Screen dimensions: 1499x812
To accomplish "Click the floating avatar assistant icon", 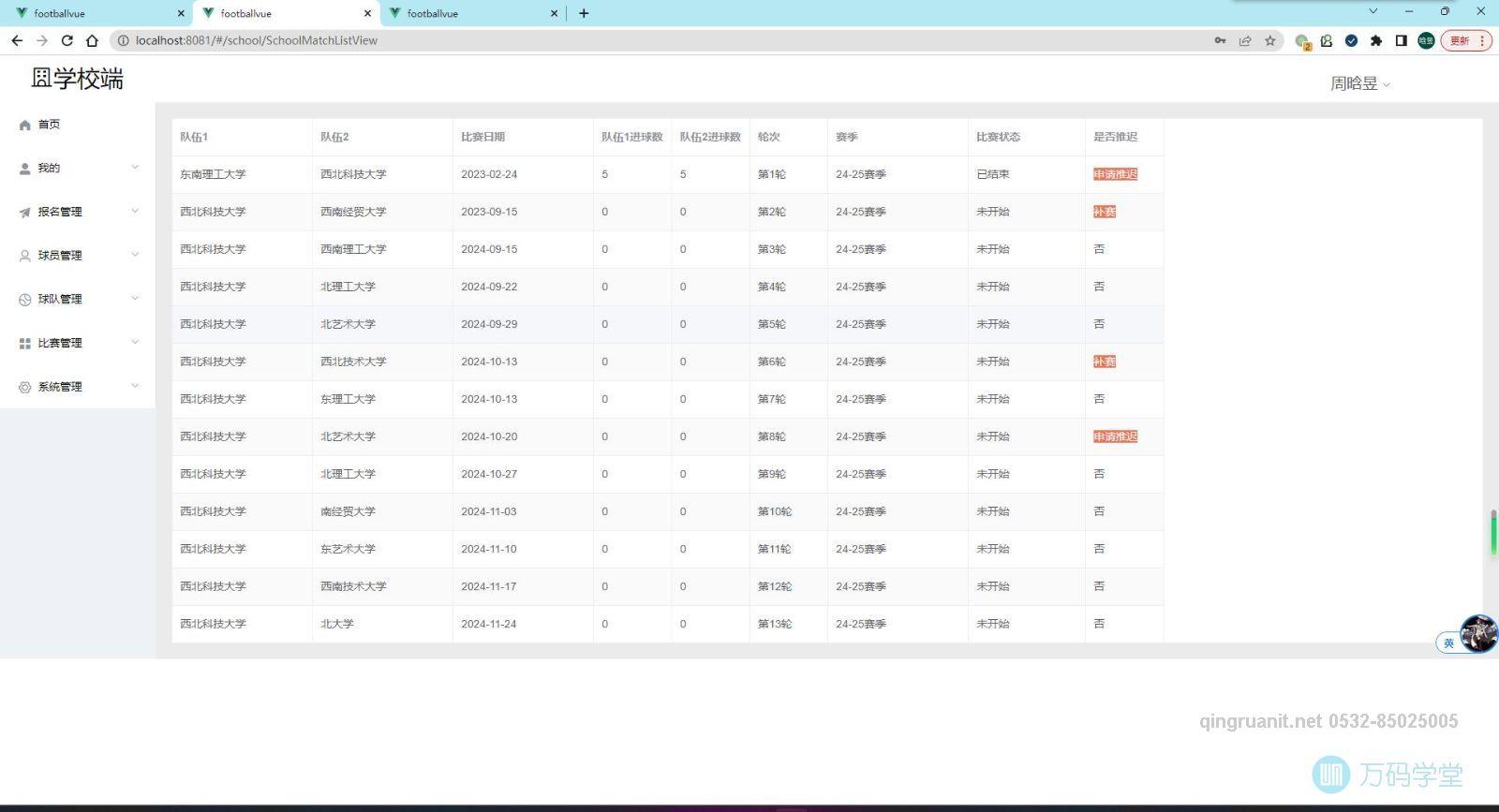I will coord(1478,633).
